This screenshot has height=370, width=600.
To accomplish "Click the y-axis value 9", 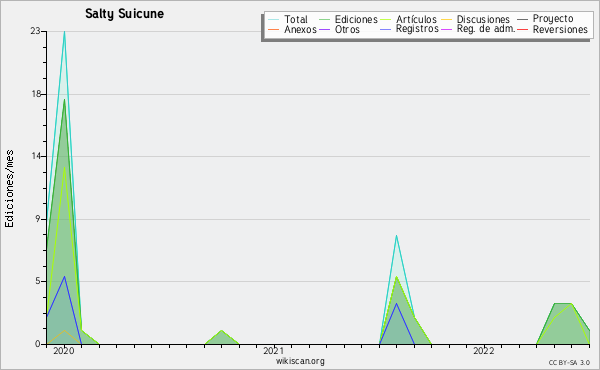I will pyautogui.click(x=38, y=219).
